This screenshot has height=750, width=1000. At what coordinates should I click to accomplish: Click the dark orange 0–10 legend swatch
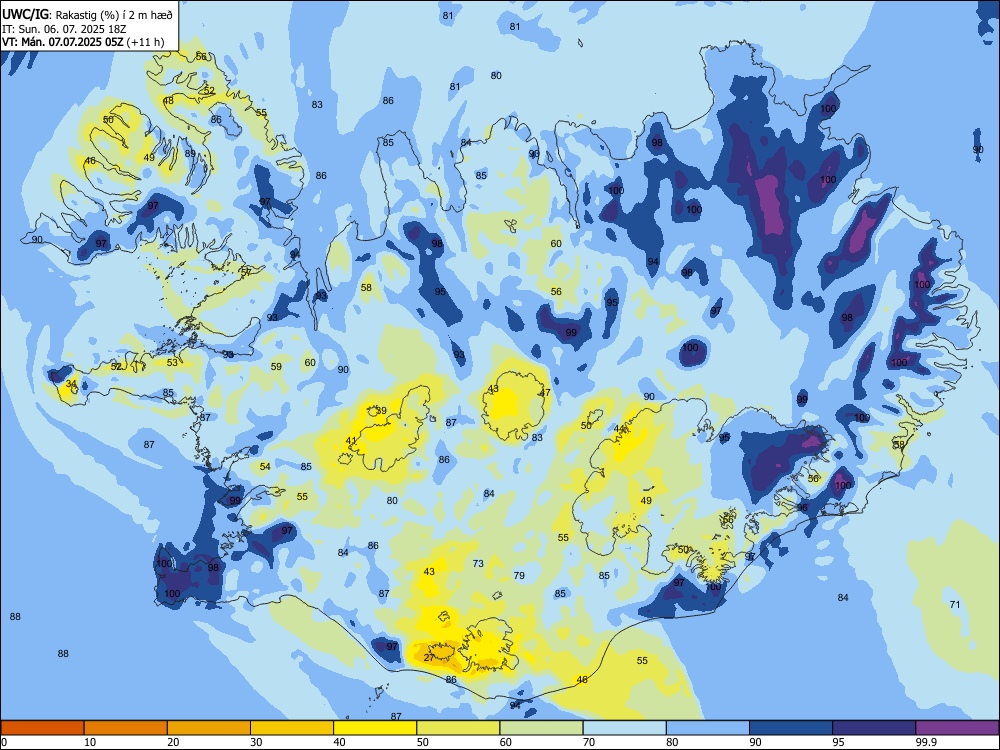pos(42,728)
